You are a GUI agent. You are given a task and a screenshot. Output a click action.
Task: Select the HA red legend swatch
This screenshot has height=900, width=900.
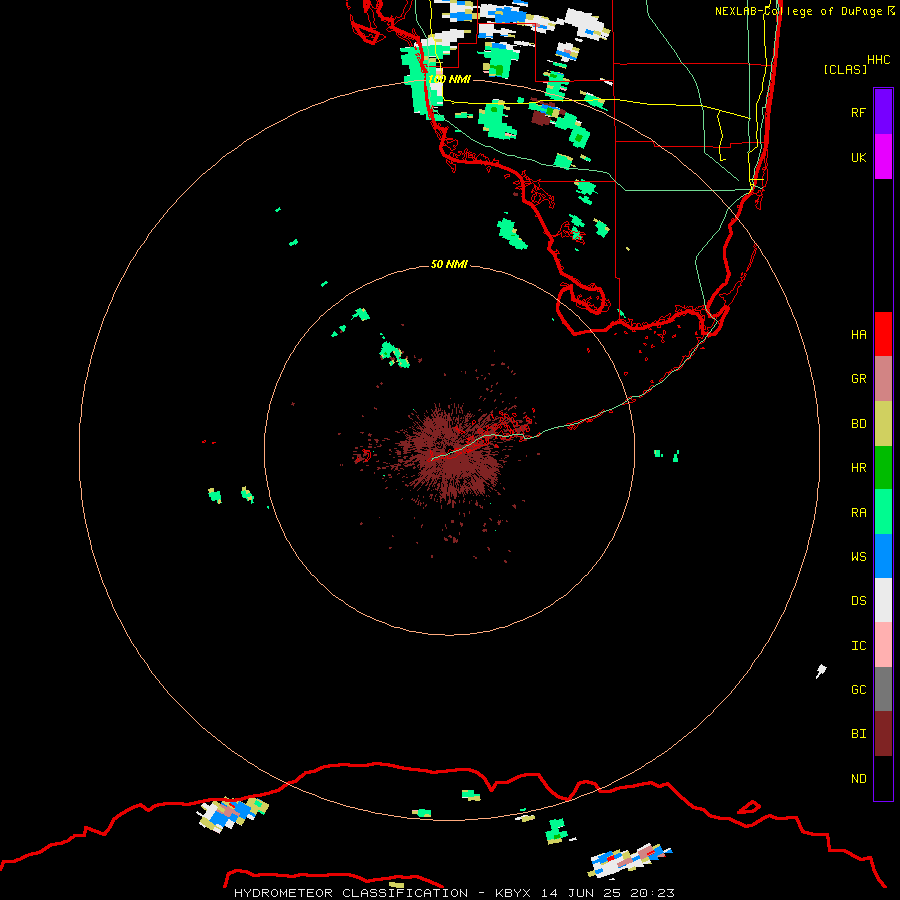coord(883,334)
